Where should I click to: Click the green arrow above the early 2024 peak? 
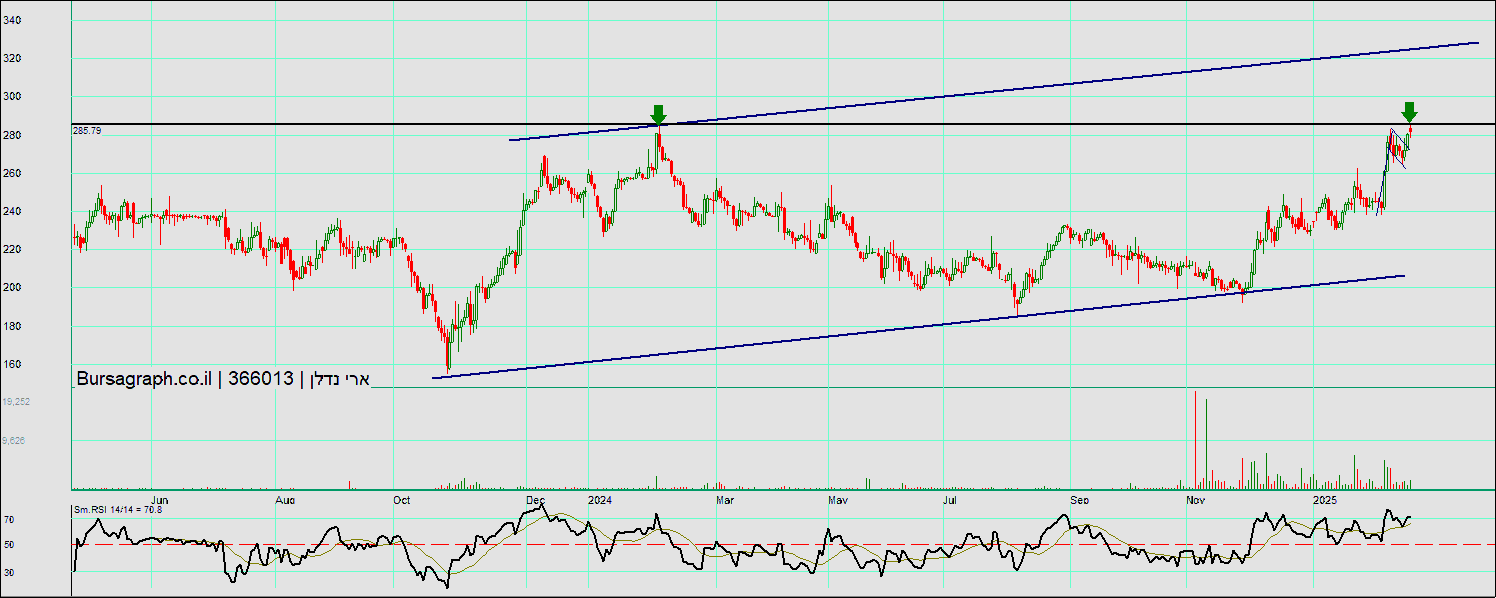pos(658,114)
